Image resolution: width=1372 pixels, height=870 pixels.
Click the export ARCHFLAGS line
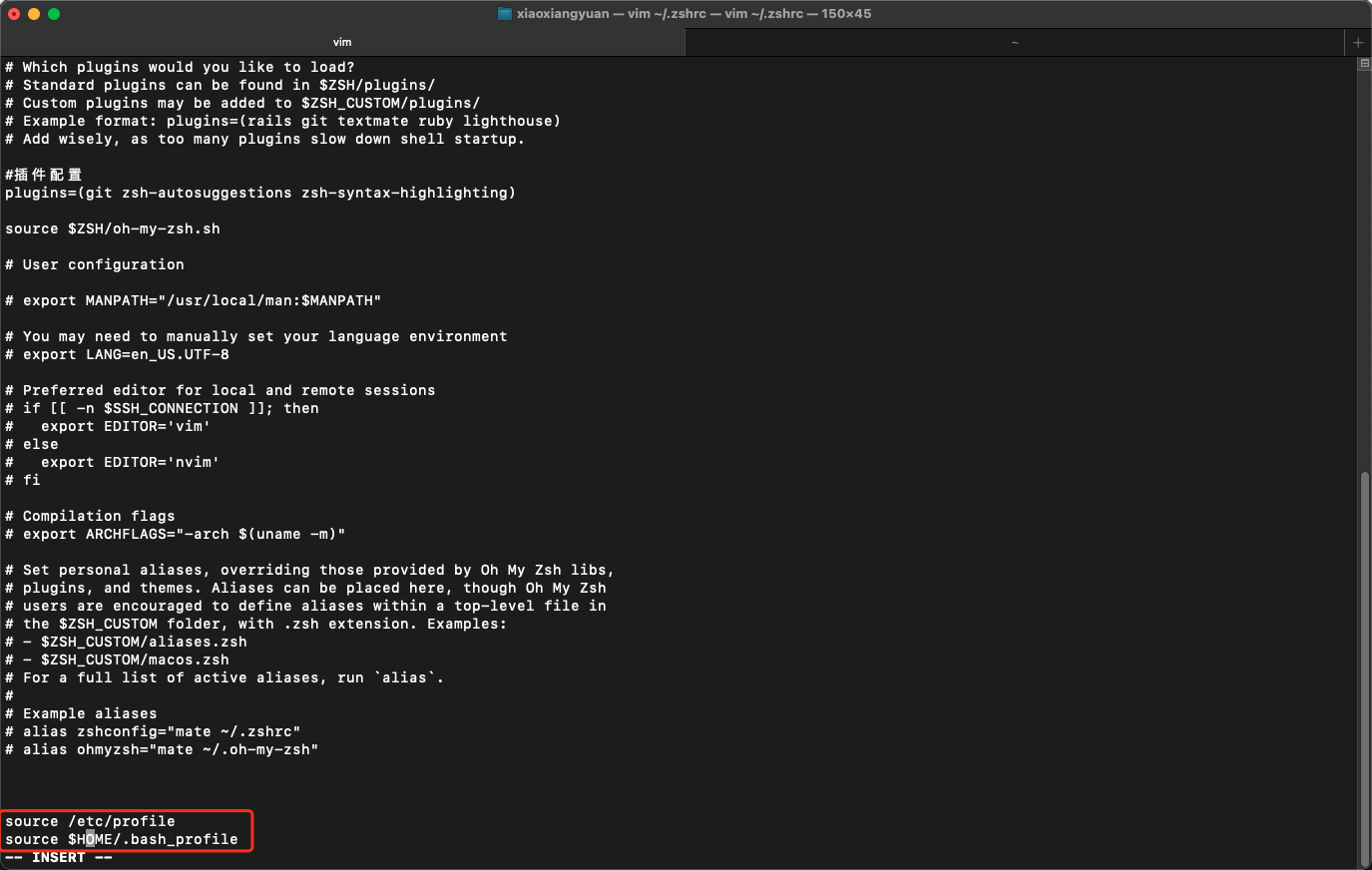[x=176, y=534]
